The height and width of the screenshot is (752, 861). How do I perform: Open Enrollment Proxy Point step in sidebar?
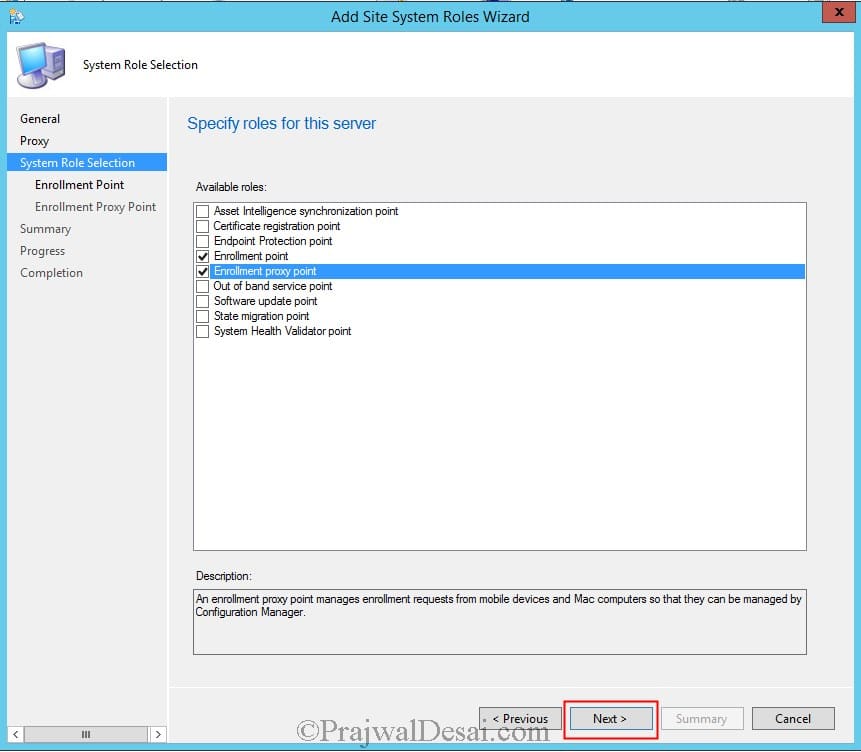coord(96,207)
